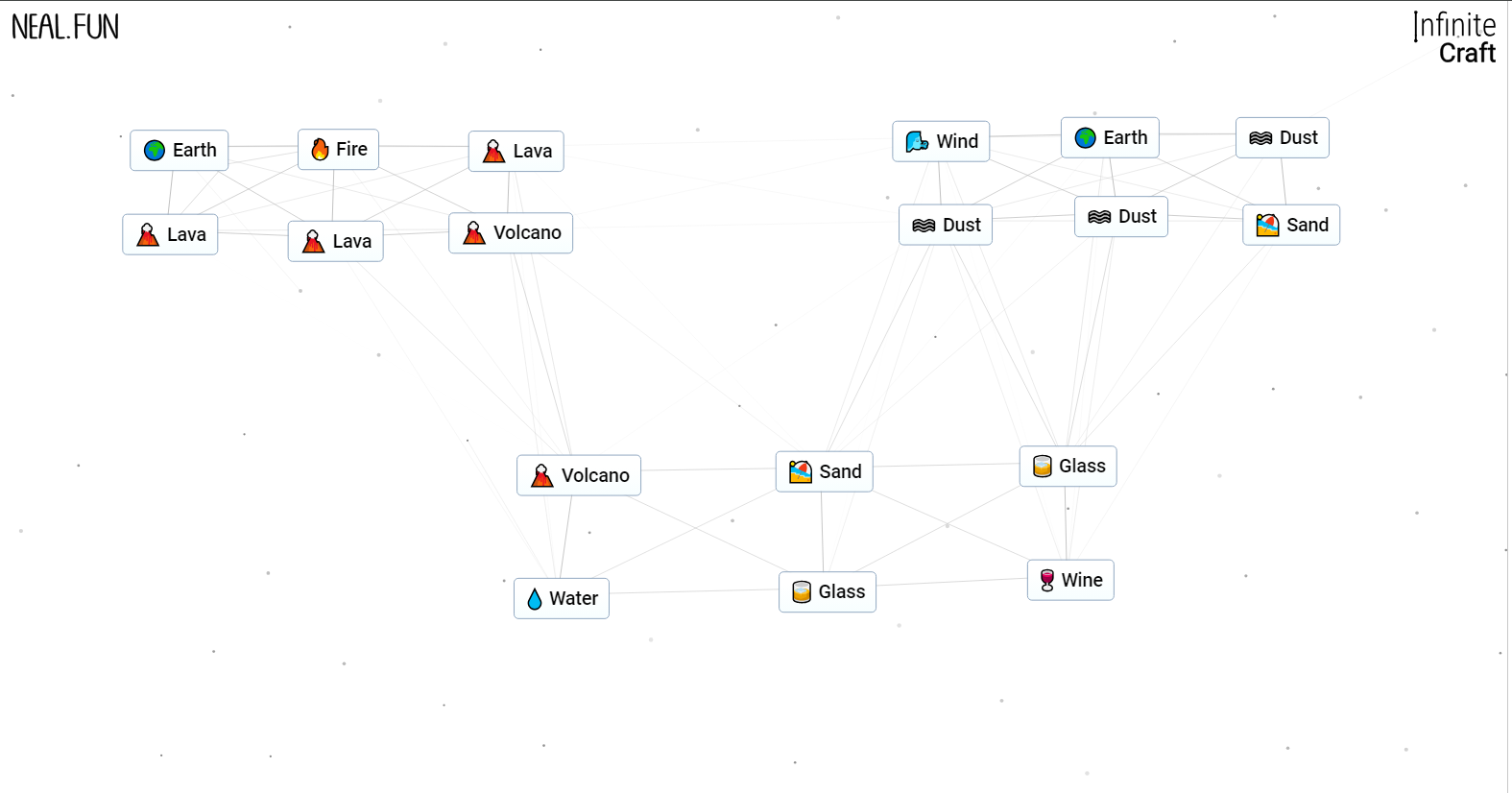Choose the Dust element right of Earth
This screenshot has height=793, width=1512.
[x=1282, y=138]
